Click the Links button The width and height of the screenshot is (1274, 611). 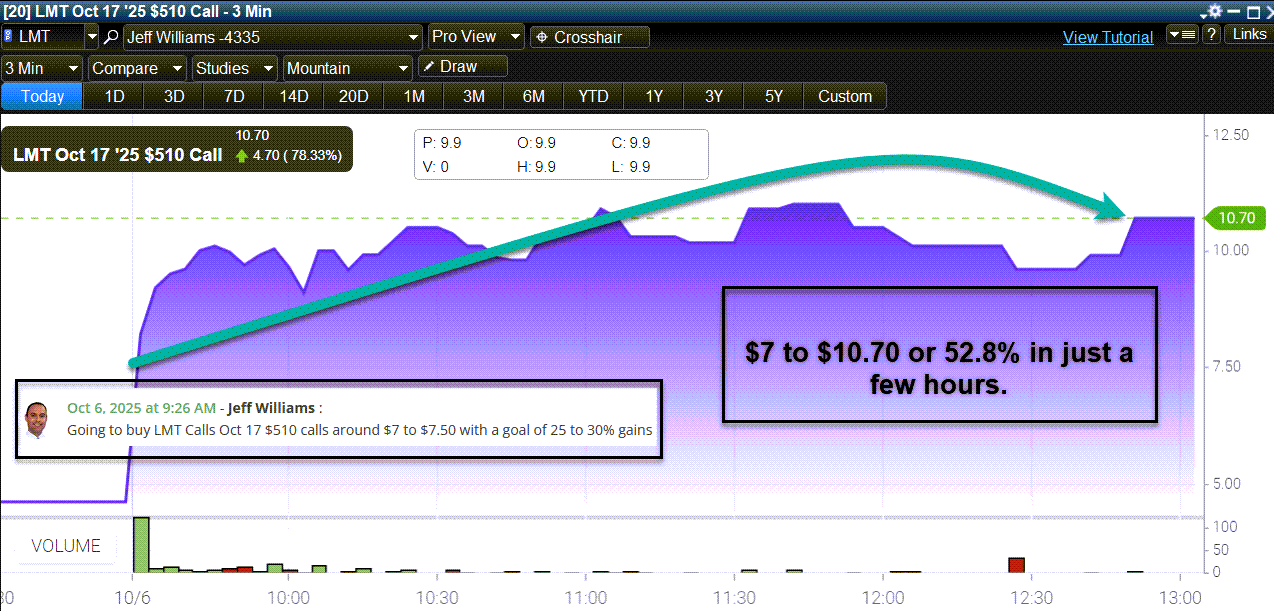click(x=1249, y=35)
